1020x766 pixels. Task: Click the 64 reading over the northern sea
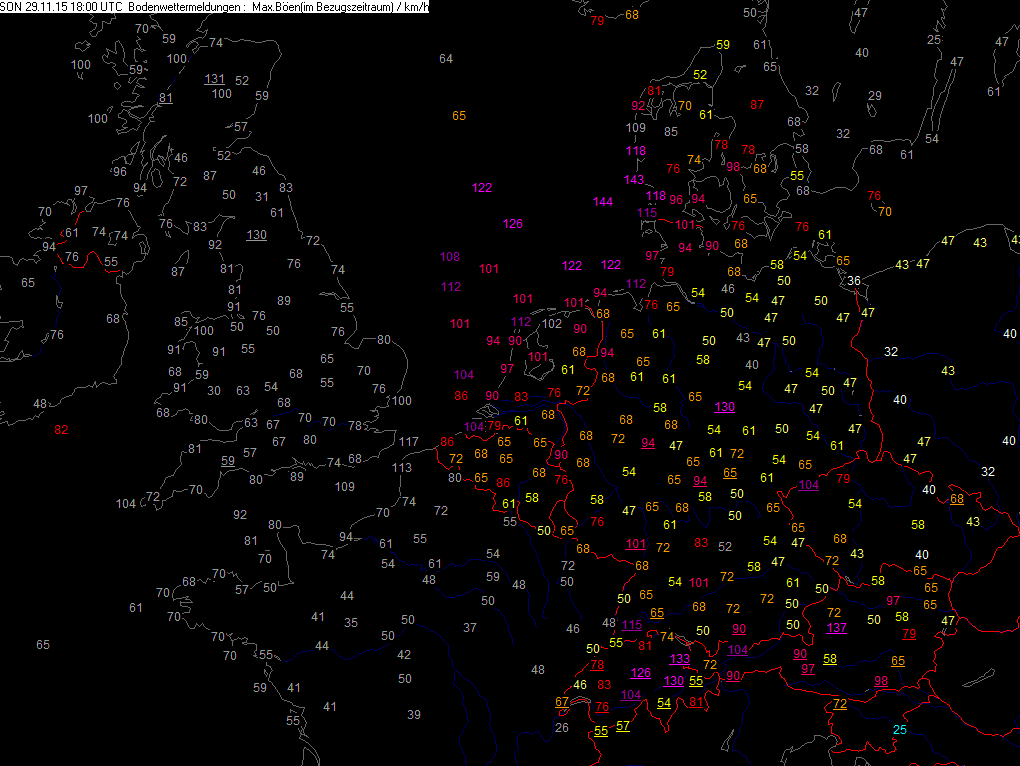[446, 59]
